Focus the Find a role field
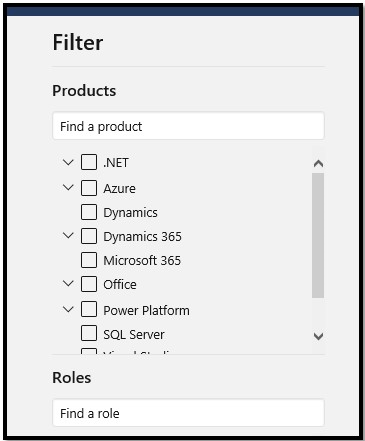Image resolution: width=365 pixels, height=441 pixels. [x=188, y=413]
